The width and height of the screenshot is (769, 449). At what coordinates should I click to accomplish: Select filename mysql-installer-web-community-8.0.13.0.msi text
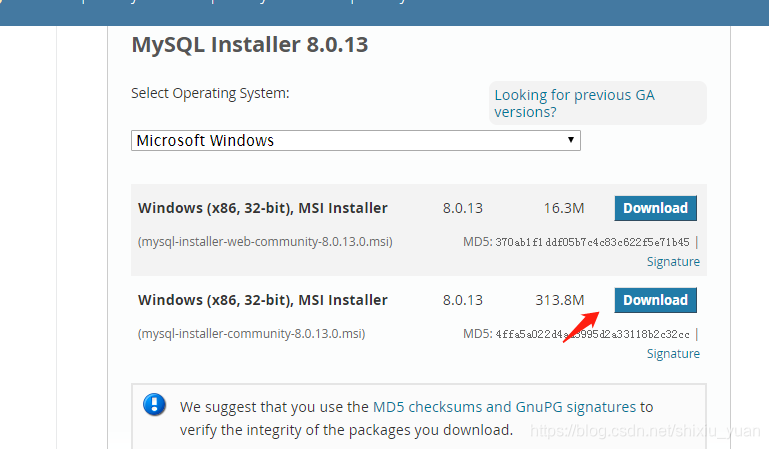click(x=265, y=242)
